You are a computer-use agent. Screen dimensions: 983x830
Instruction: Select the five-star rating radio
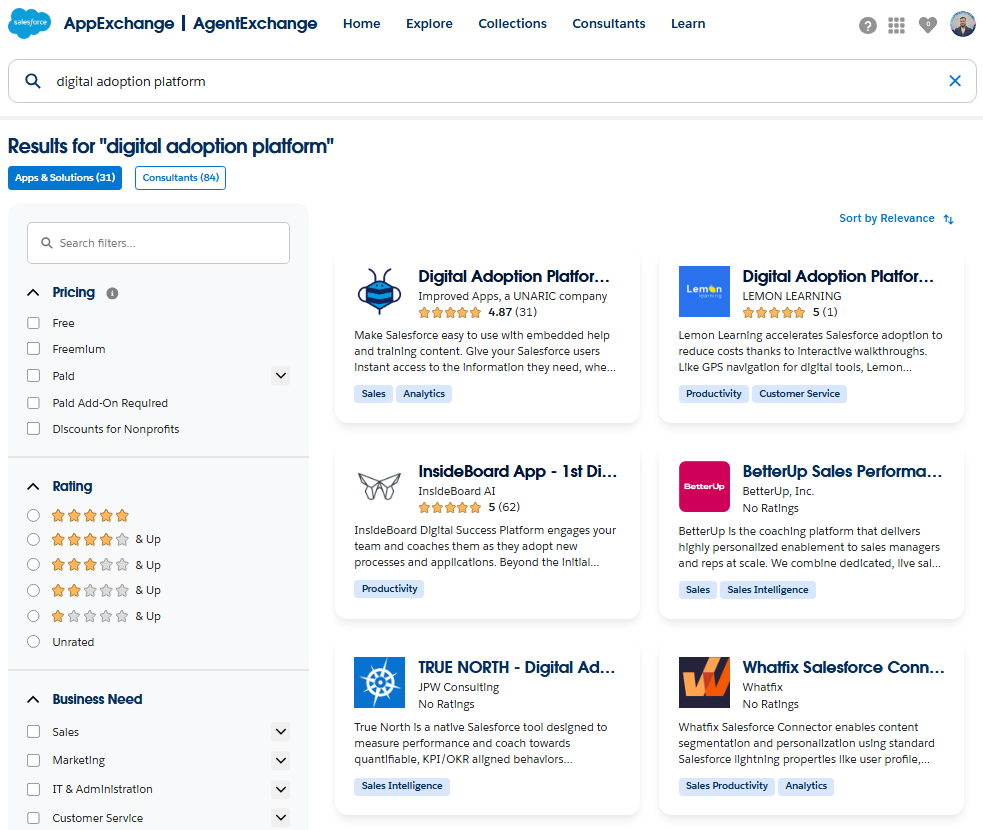point(33,515)
